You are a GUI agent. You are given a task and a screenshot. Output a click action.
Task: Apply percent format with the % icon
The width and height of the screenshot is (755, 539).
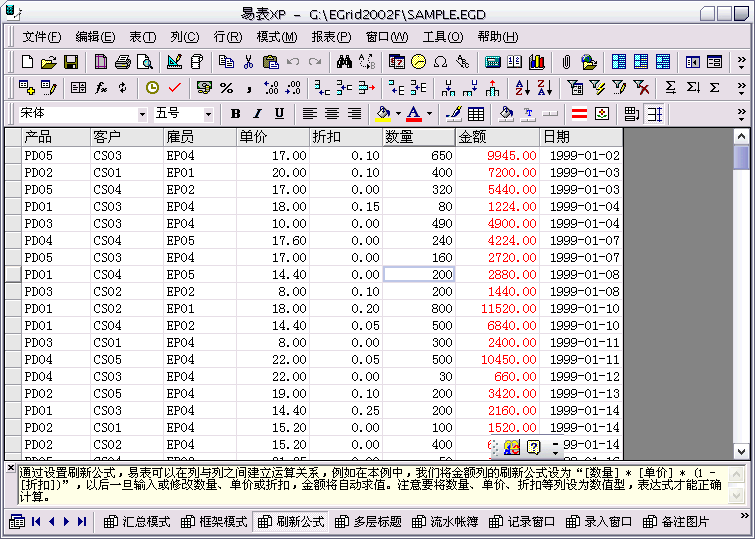[226, 88]
